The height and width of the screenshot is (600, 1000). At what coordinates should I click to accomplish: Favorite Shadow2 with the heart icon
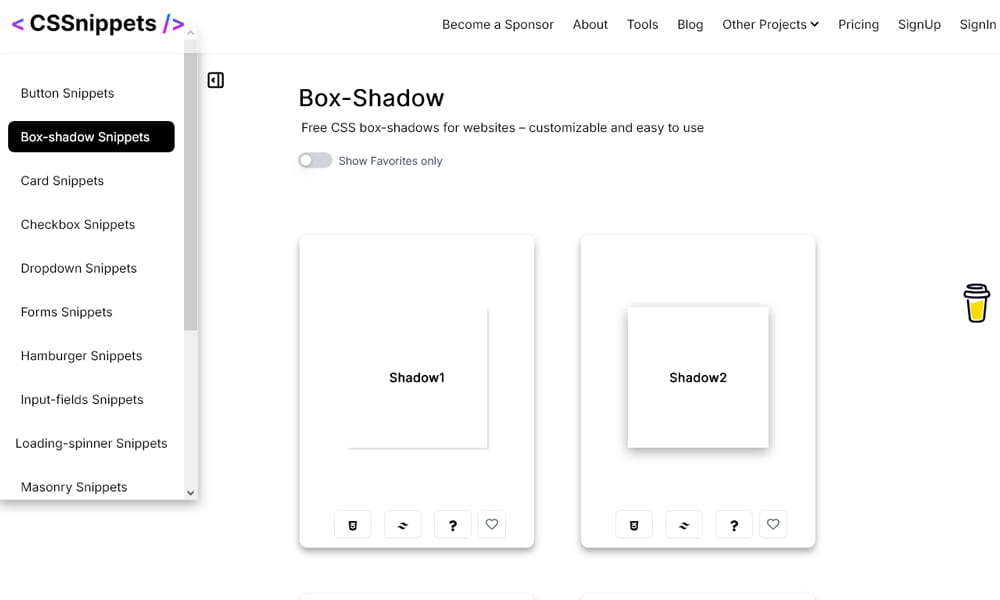[x=772, y=523]
